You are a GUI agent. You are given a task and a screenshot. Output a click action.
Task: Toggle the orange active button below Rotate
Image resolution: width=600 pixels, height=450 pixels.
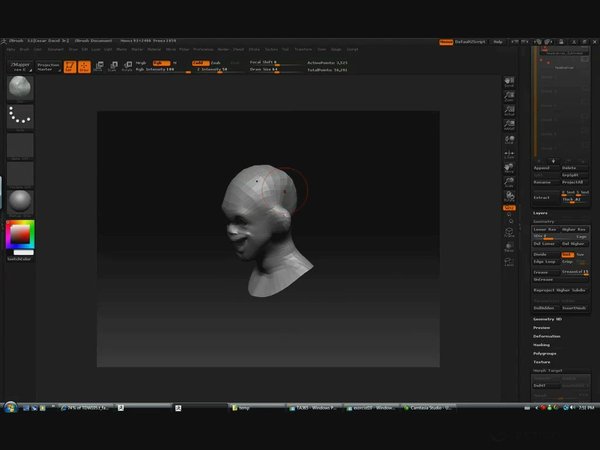pyautogui.click(x=509, y=208)
